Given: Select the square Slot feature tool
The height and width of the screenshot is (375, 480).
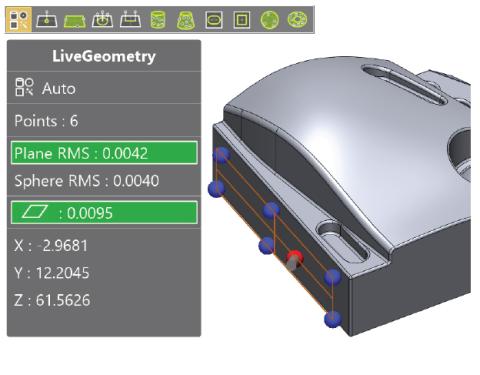Looking at the screenshot, I should point(242,20).
